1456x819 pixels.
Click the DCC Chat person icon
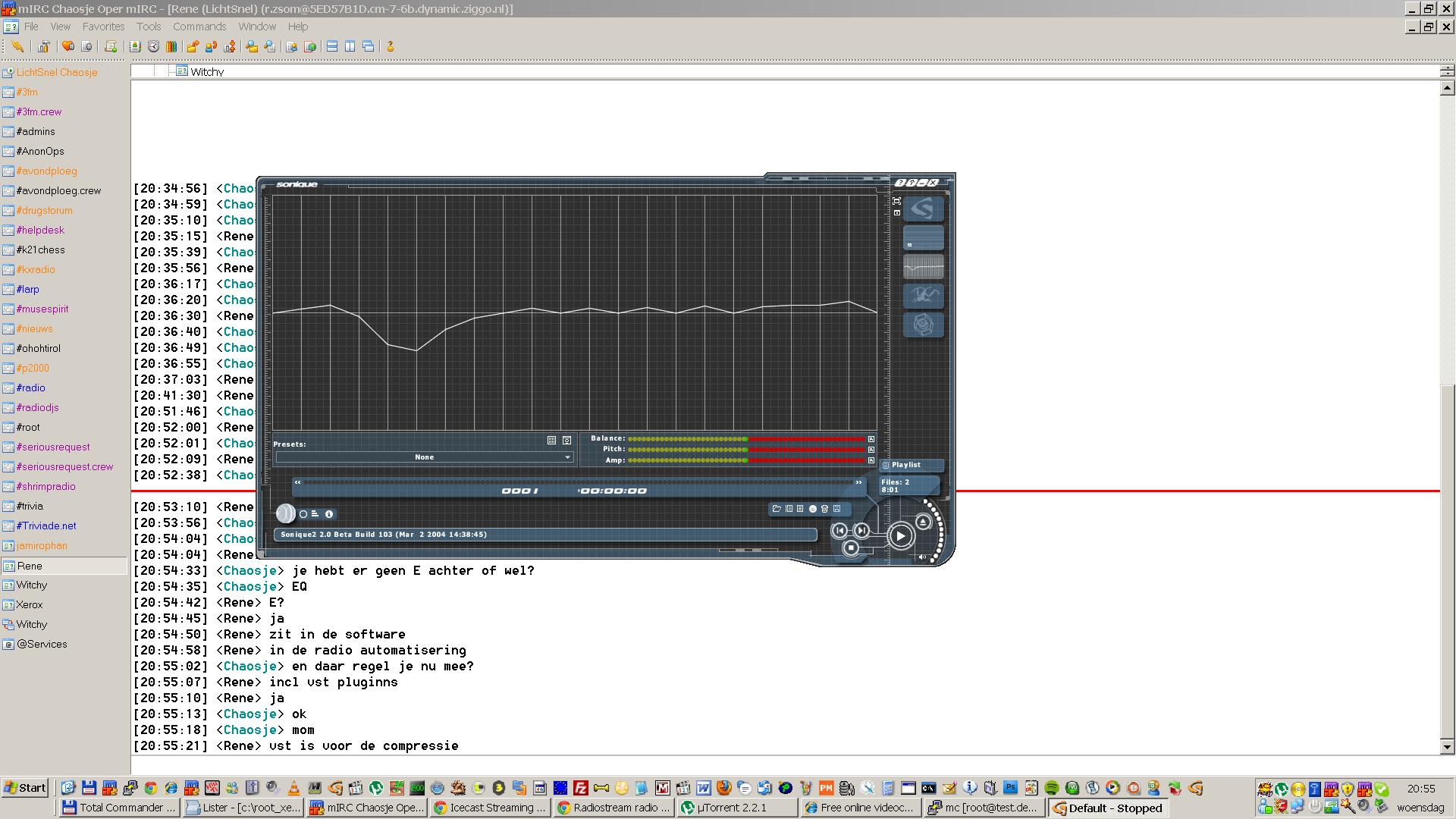point(211,46)
